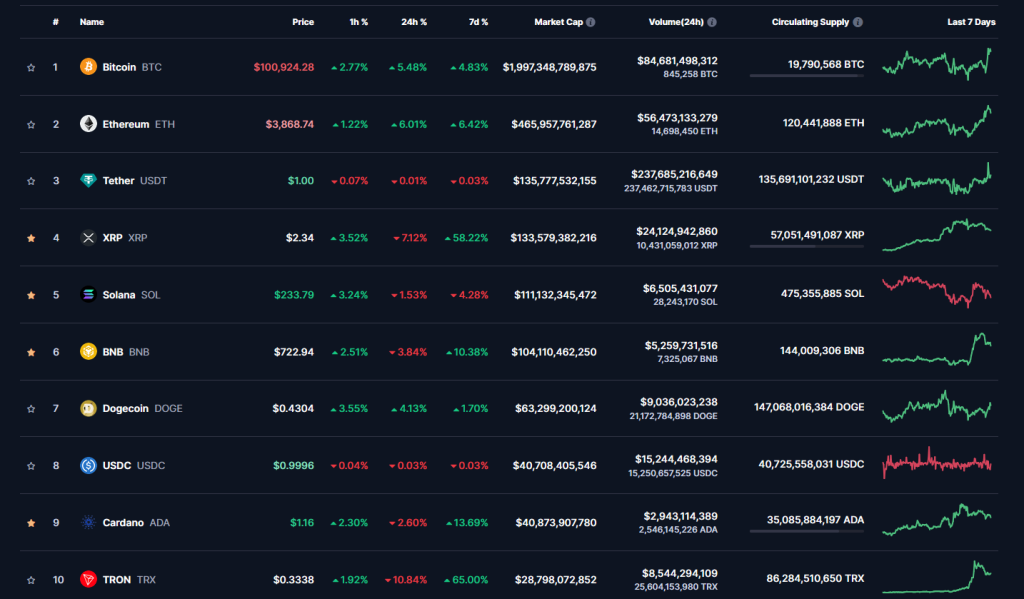
Task: Sort by Volume(24h) column header
Action: (x=676, y=22)
